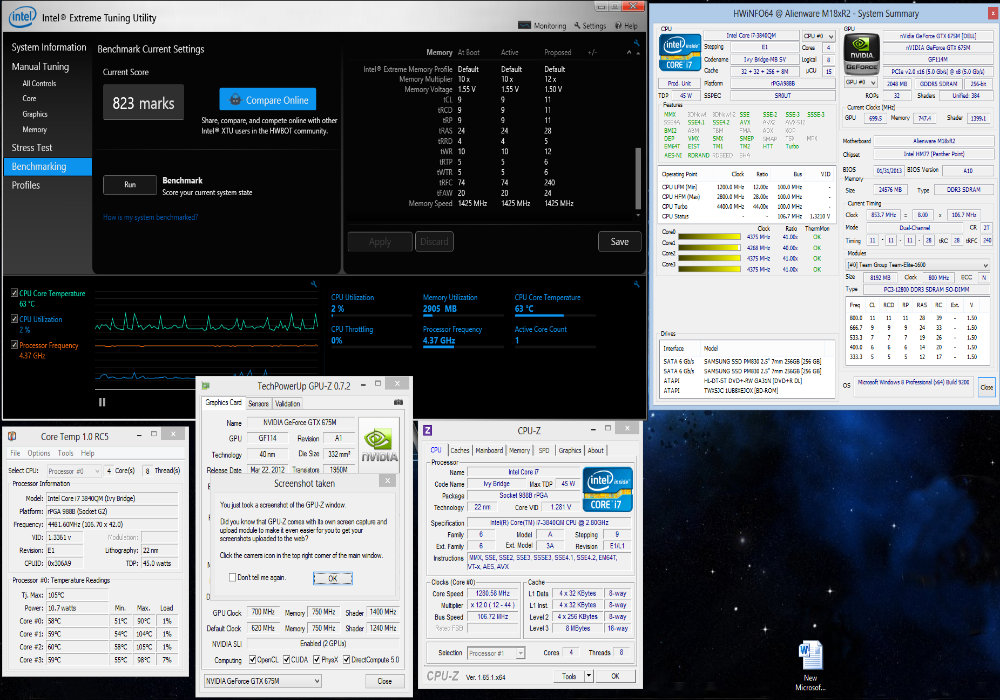
Task: Switch to Mainboard tab in CPU-Z
Action: coord(489,450)
